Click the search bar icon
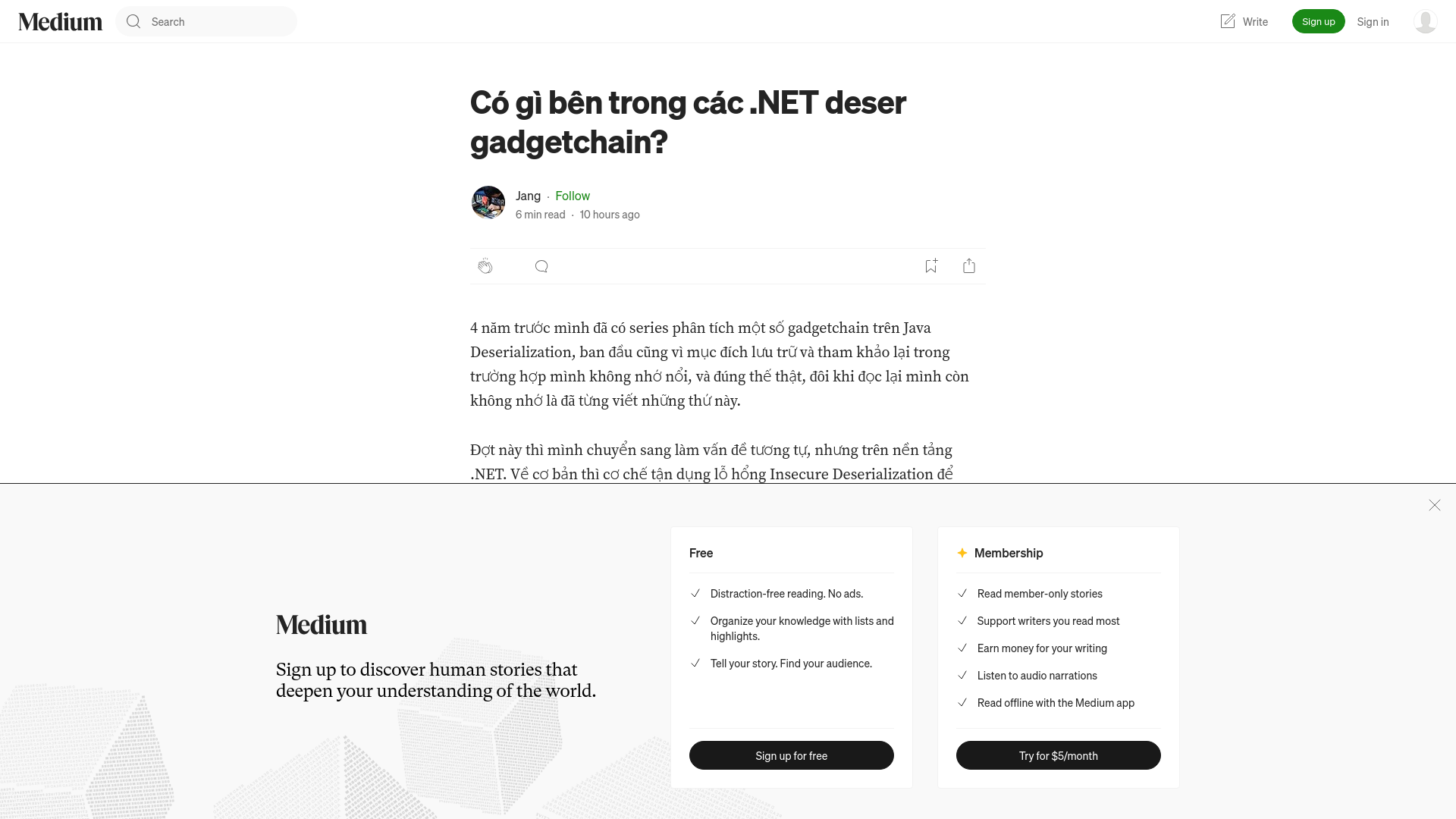1456x819 pixels. tap(133, 21)
